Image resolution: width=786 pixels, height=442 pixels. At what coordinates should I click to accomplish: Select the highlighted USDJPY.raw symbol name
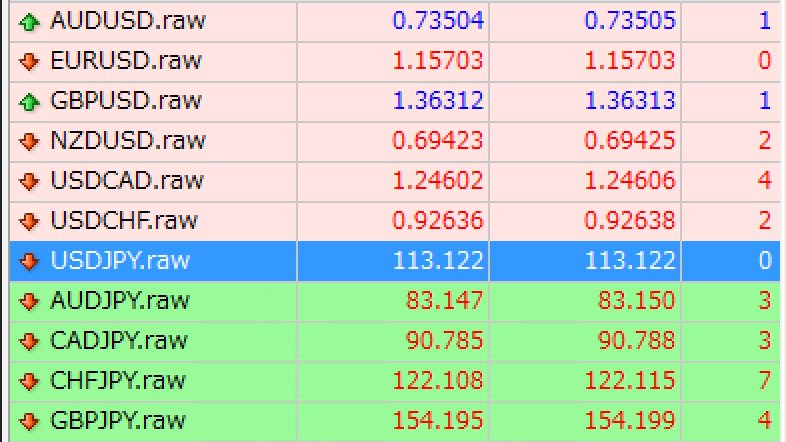tap(120, 260)
